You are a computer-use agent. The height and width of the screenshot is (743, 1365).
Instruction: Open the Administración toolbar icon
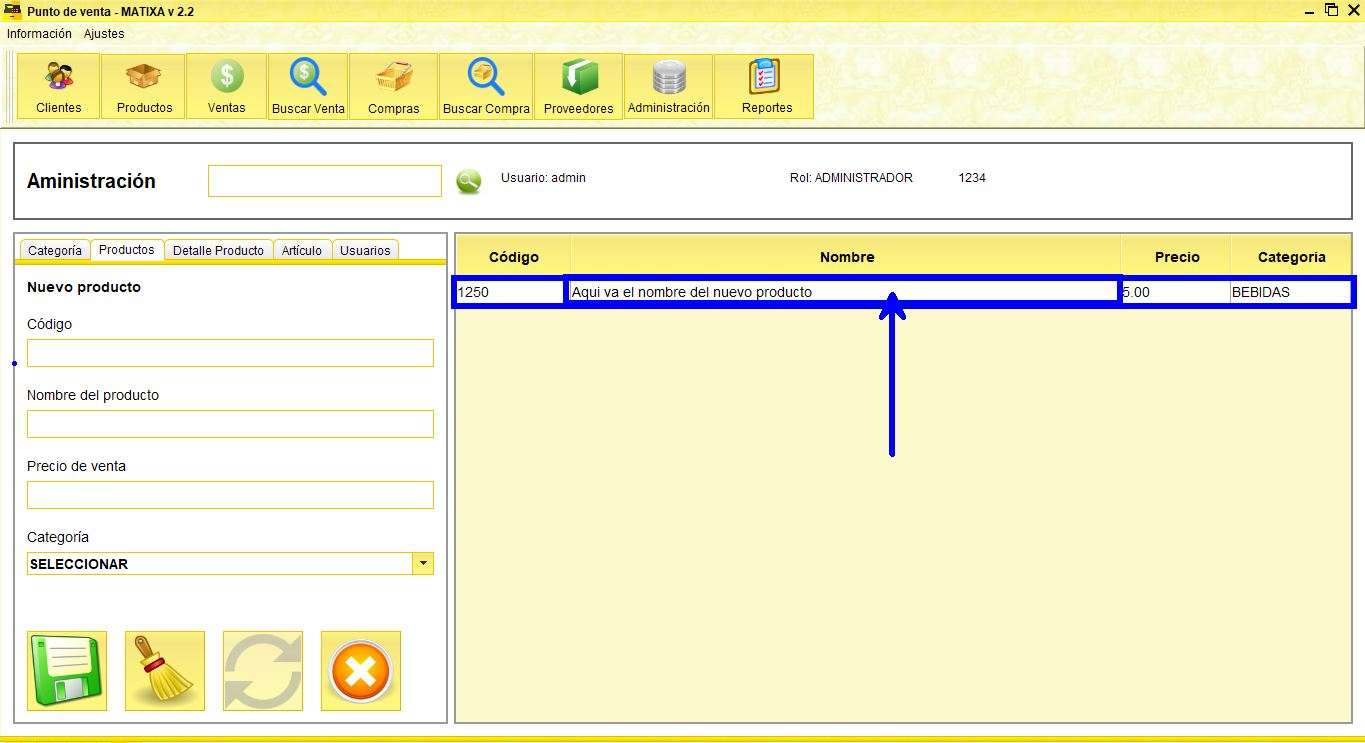click(668, 86)
